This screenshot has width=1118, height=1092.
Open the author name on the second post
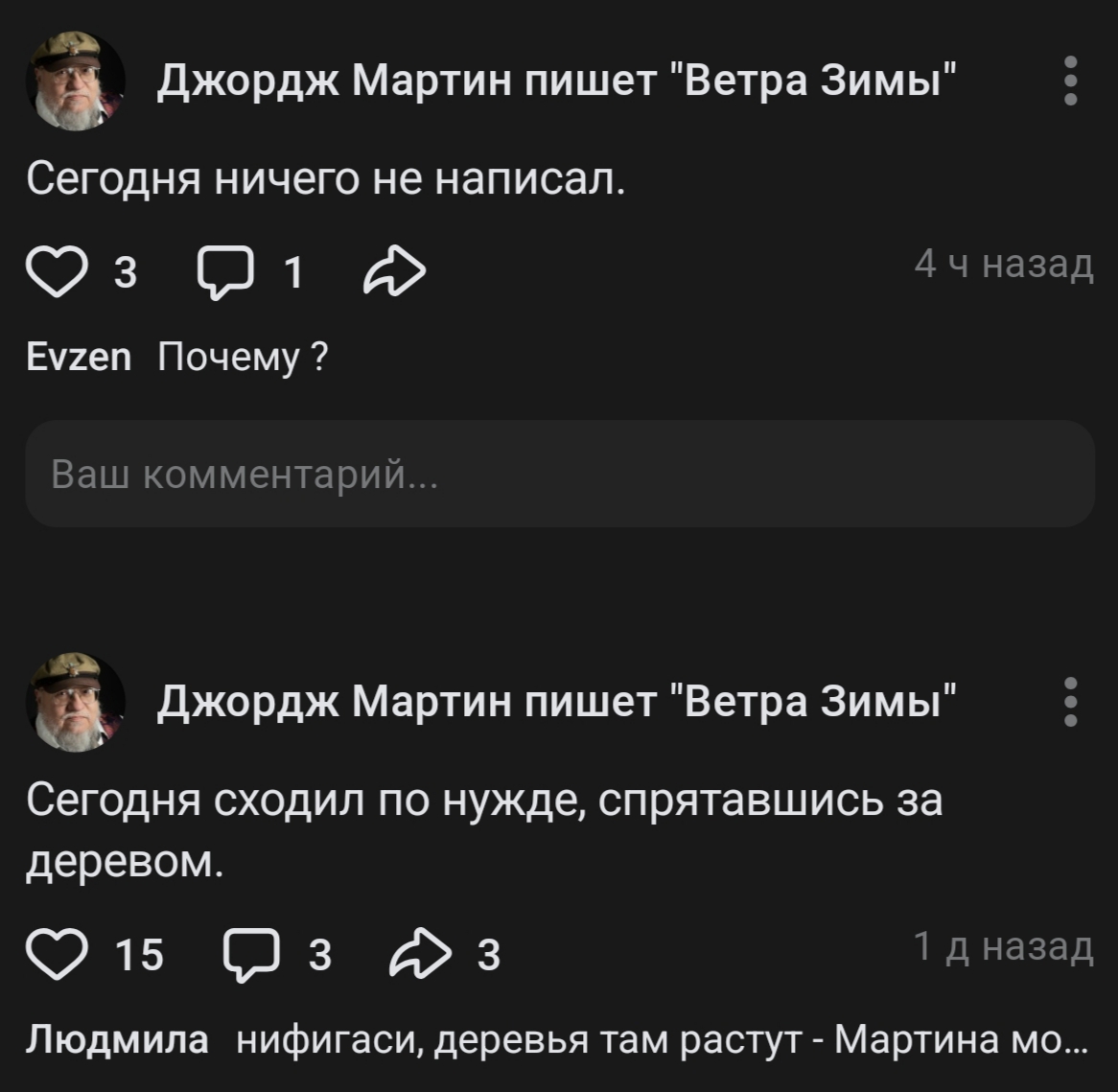(556, 702)
